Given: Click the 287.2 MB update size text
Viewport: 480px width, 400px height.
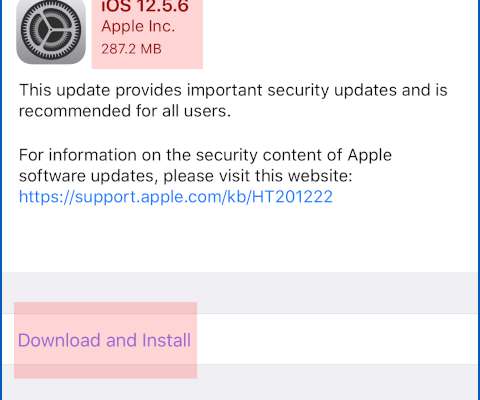Looking at the screenshot, I should click(x=131, y=49).
